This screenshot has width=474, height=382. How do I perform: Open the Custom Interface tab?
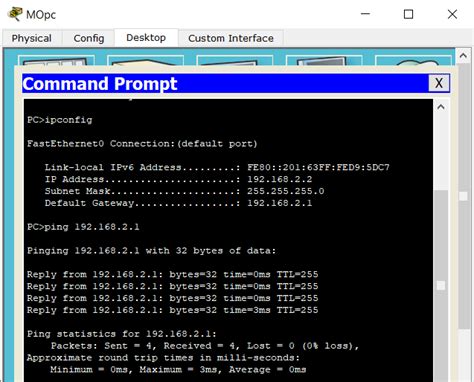click(x=231, y=38)
